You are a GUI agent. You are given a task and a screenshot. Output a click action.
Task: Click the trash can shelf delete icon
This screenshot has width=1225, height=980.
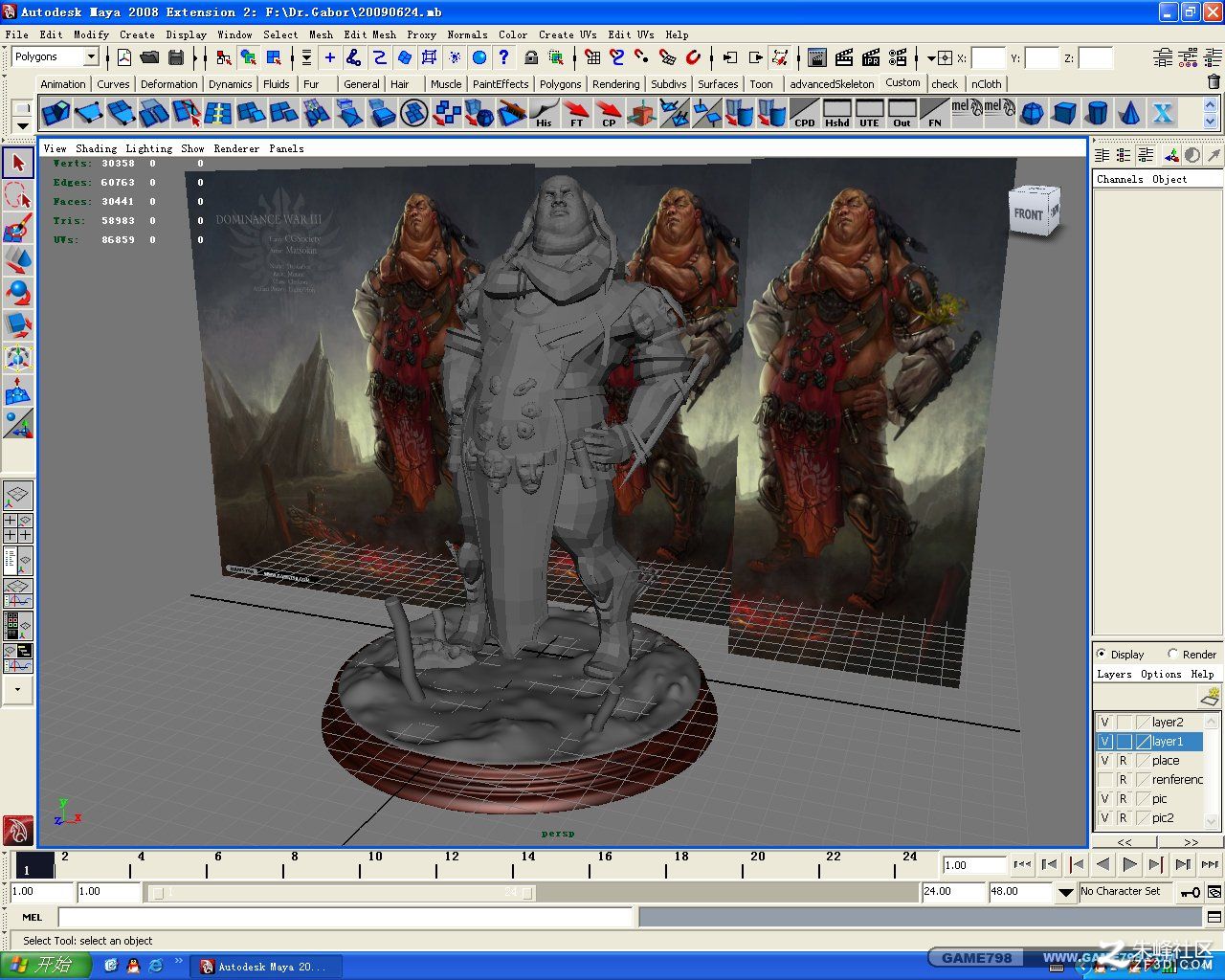[x=1214, y=83]
